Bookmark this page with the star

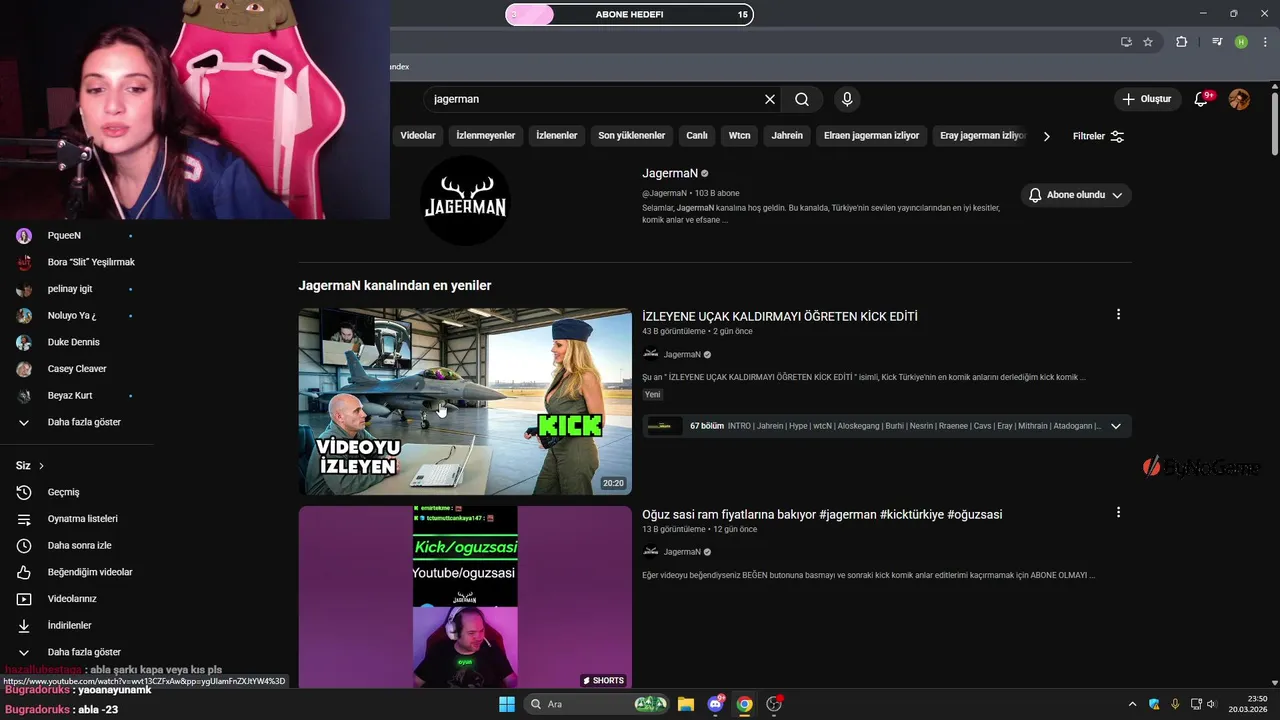1148,42
